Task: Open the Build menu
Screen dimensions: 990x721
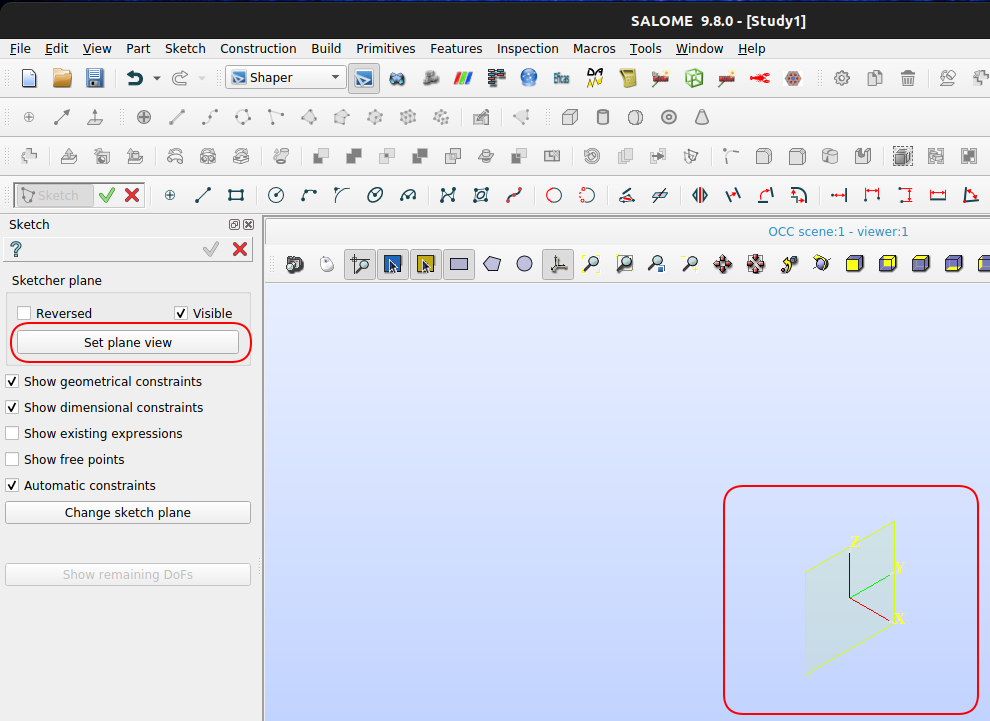Action: [326, 49]
